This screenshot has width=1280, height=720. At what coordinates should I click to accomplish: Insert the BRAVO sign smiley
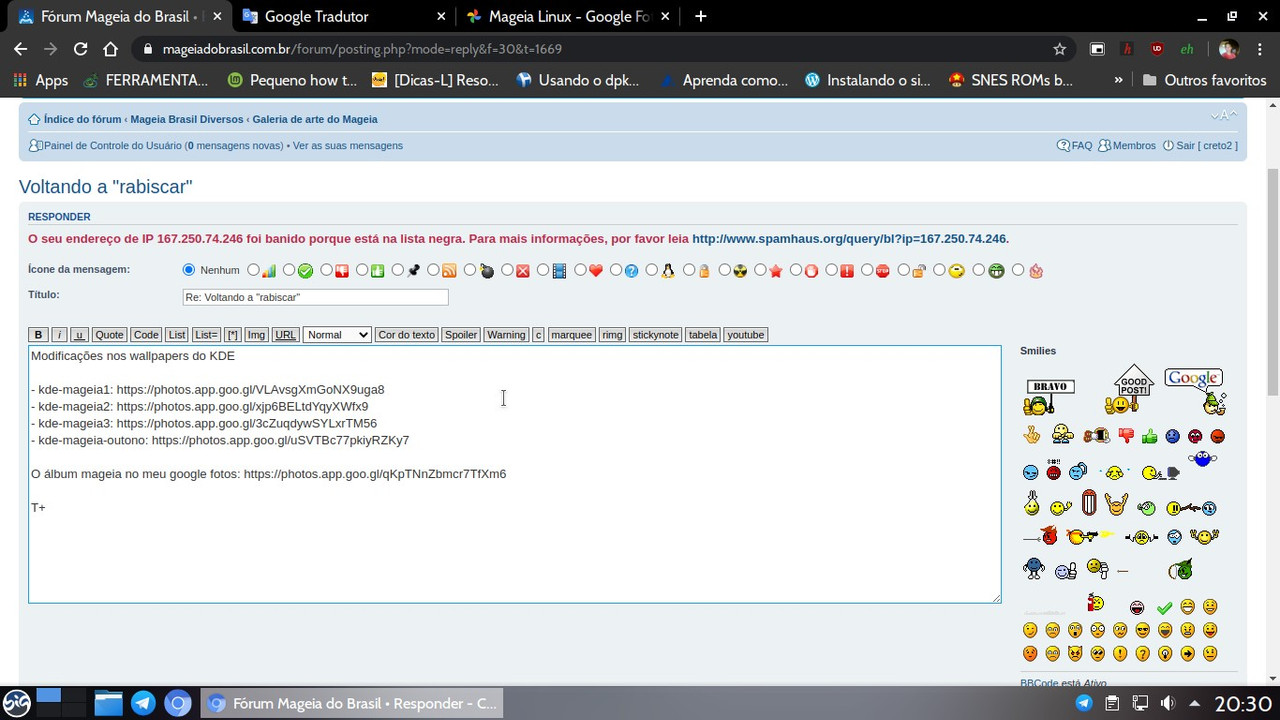coord(1049,397)
